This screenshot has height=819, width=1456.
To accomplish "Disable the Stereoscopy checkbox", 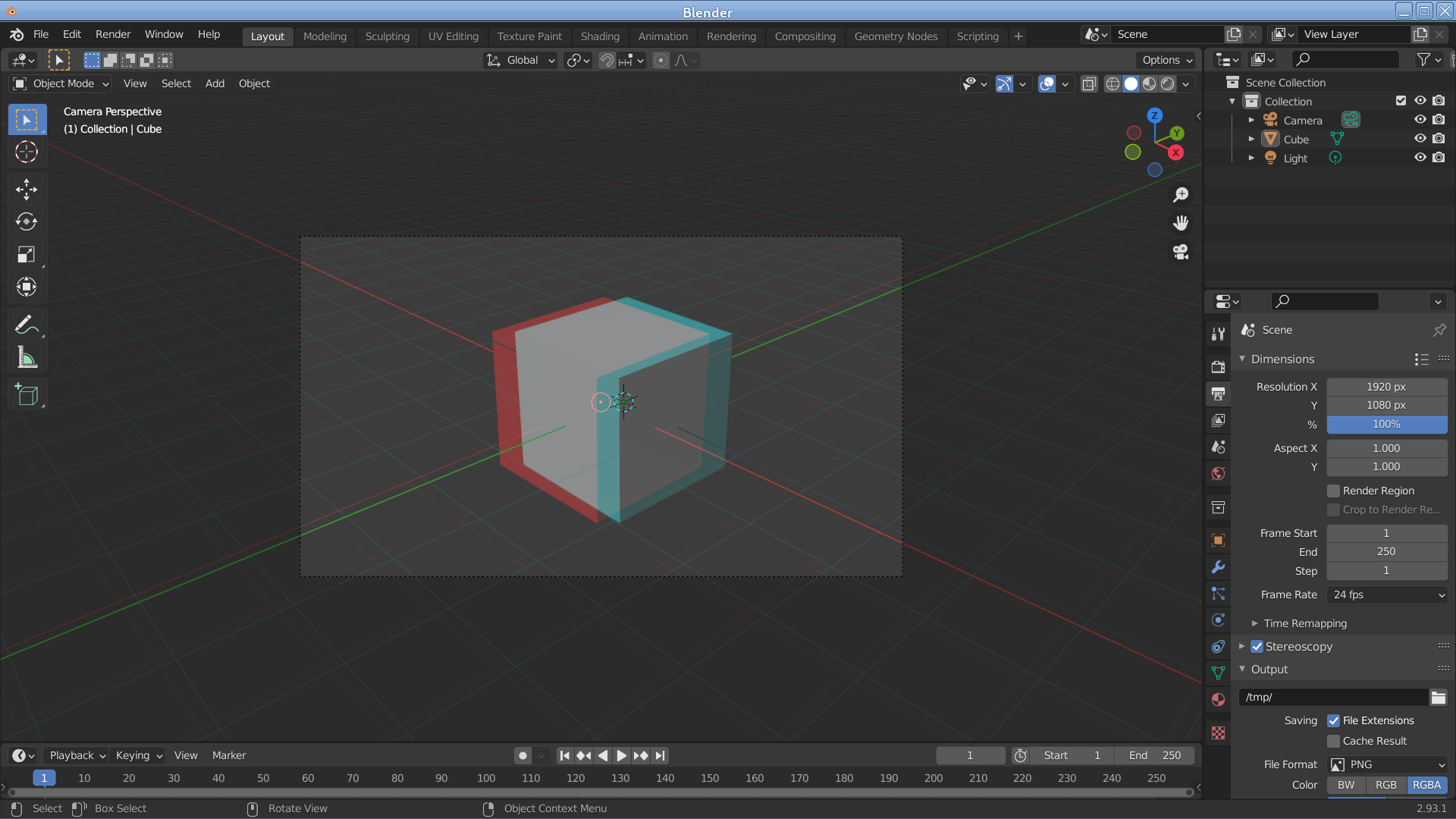I will click(1257, 647).
